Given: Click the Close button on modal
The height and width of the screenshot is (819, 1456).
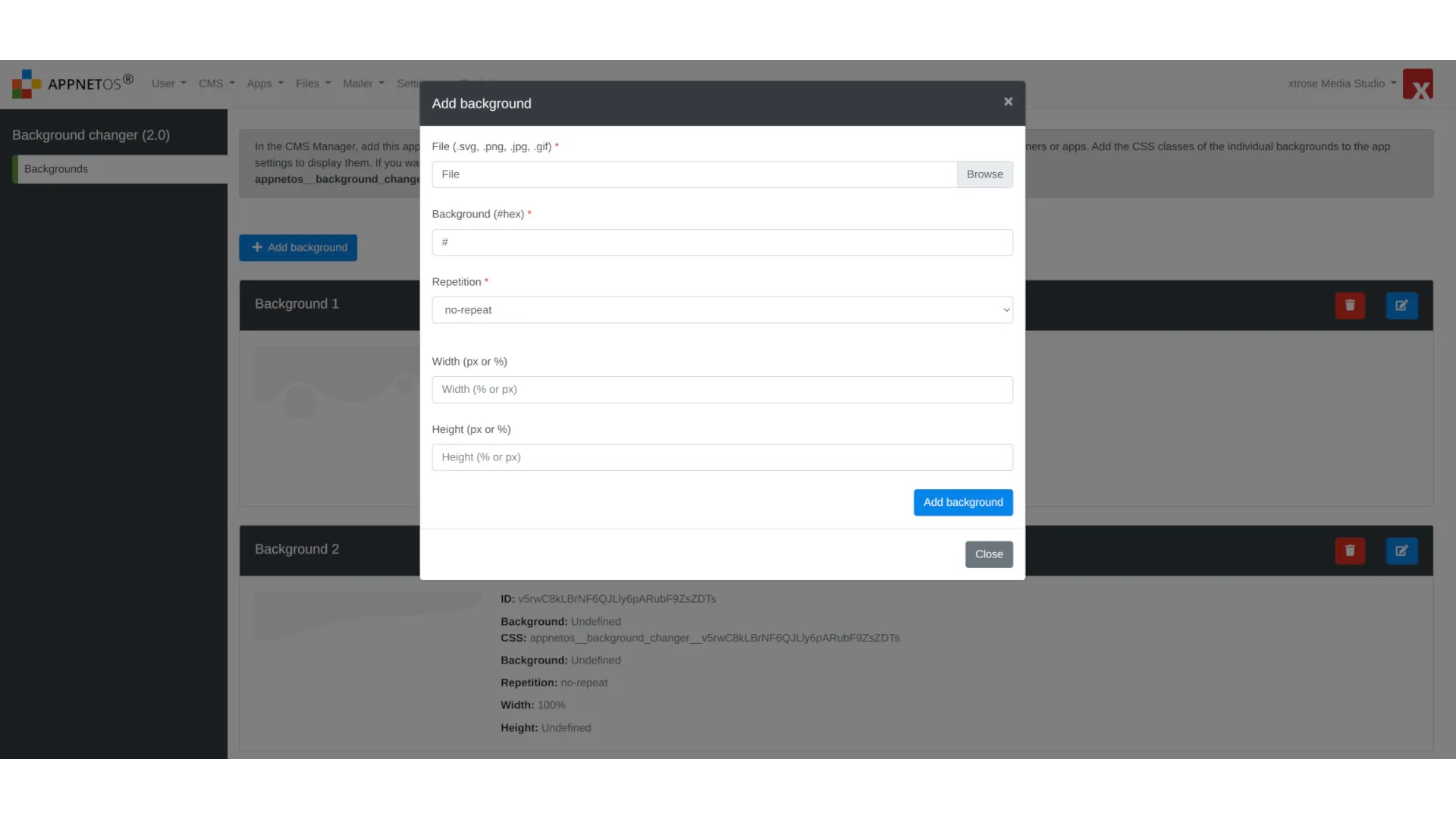Looking at the screenshot, I should [989, 553].
